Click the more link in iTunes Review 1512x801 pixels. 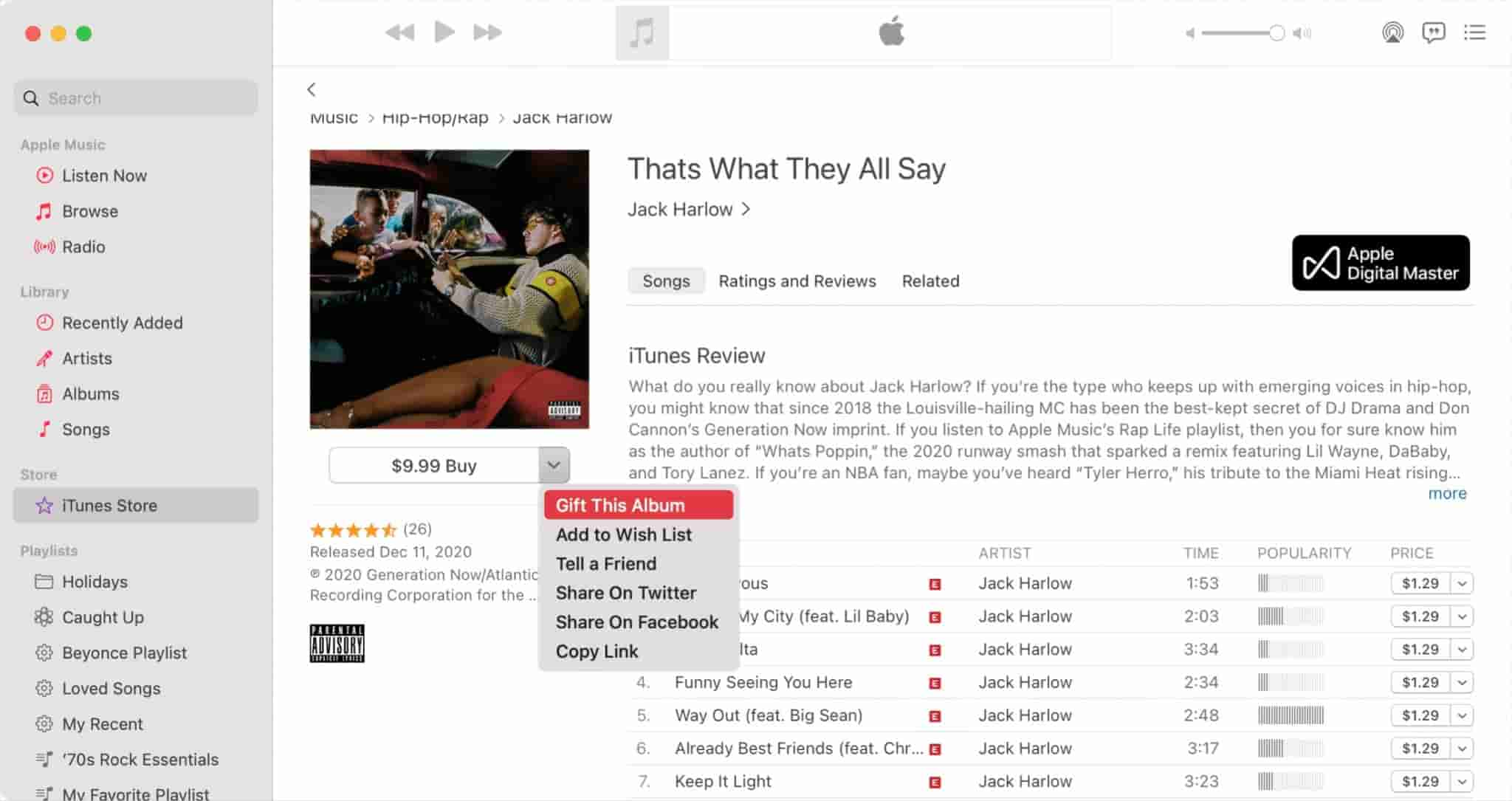coord(1449,494)
